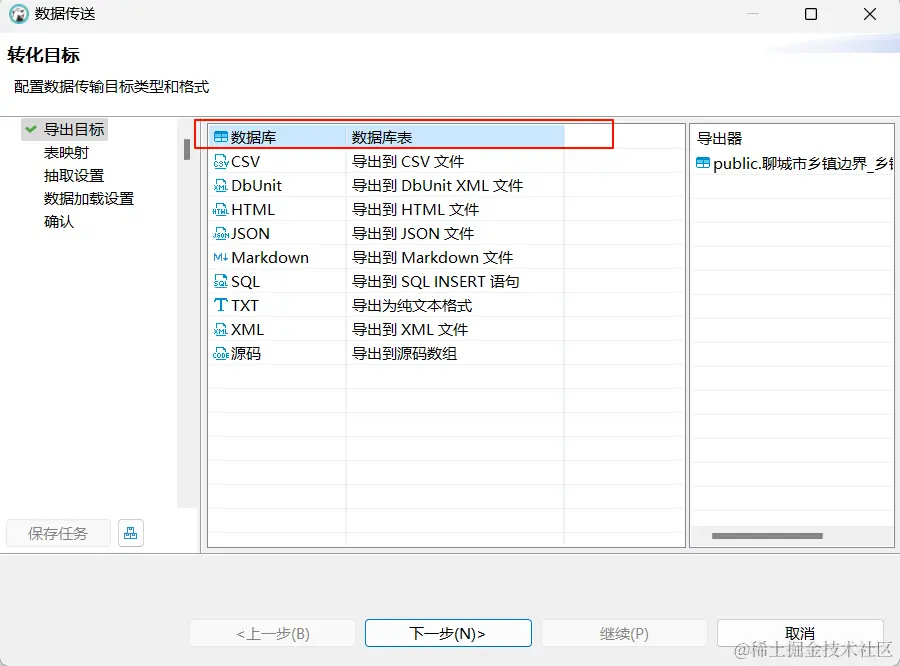Click the XML file icon
900x666 pixels.
[220, 330]
